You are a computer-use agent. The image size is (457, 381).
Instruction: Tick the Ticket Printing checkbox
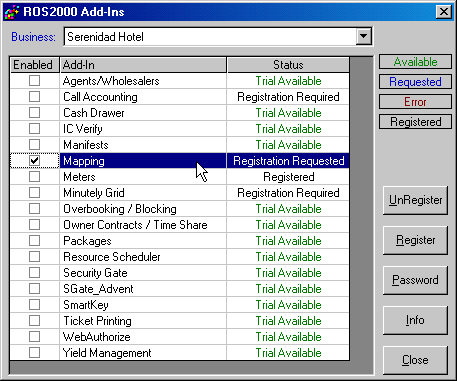(34, 321)
